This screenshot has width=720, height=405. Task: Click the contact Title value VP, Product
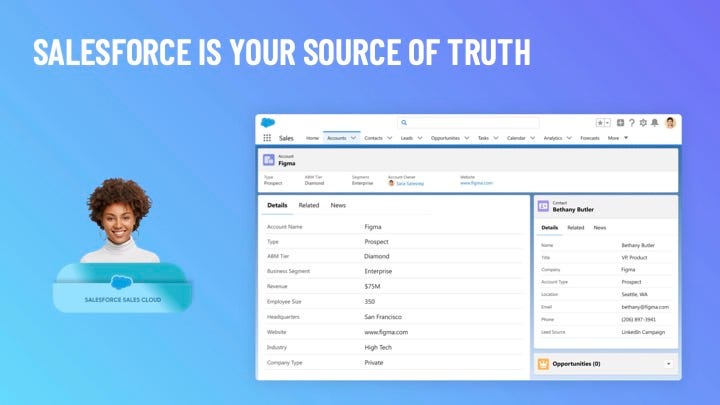[x=634, y=258]
